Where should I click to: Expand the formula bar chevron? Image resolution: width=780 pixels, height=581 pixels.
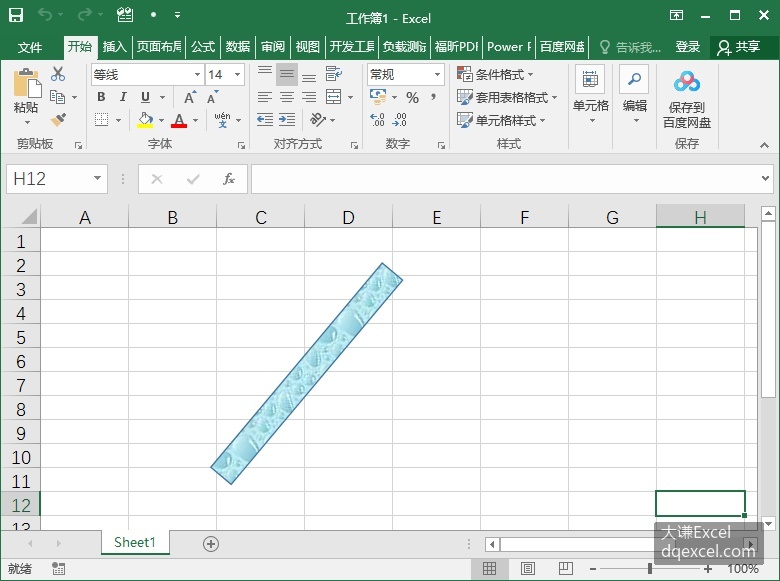pos(765,178)
